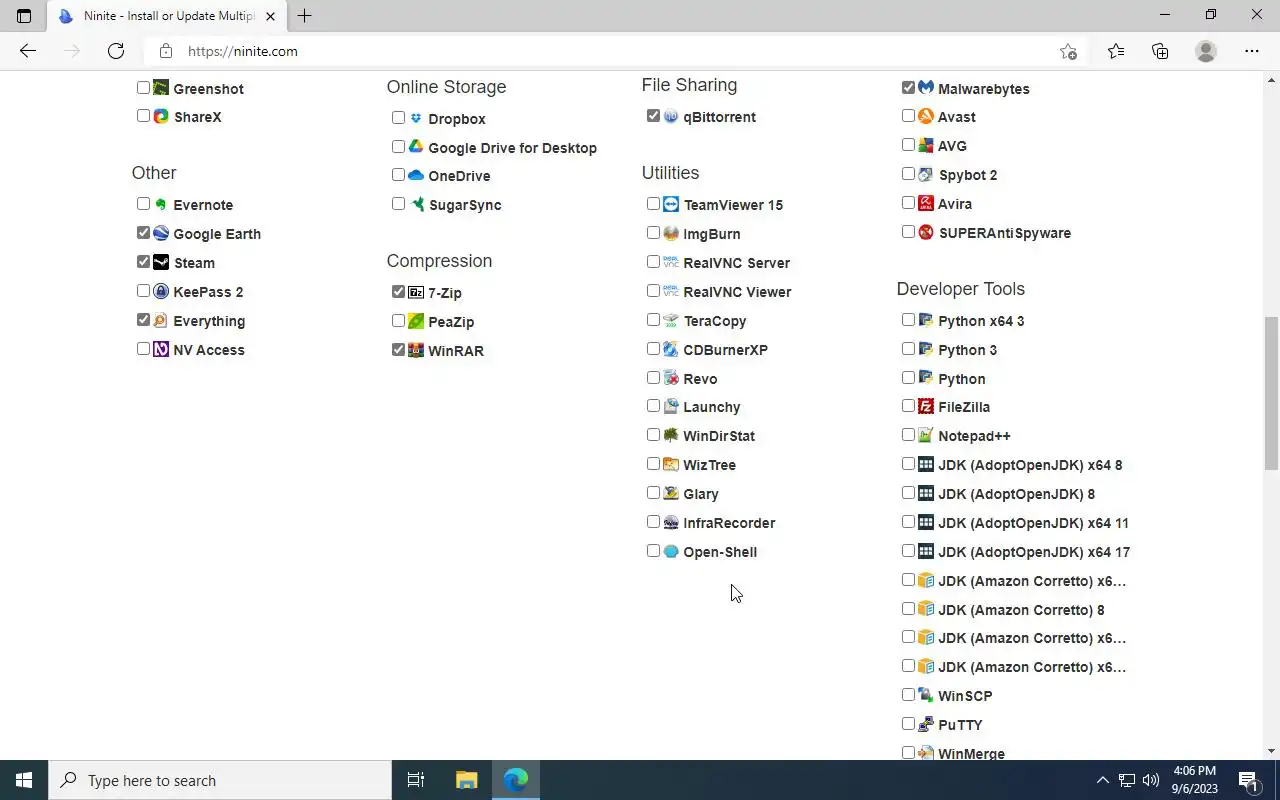Open tab actions menu
The image size is (1280, 800).
(x=24, y=16)
